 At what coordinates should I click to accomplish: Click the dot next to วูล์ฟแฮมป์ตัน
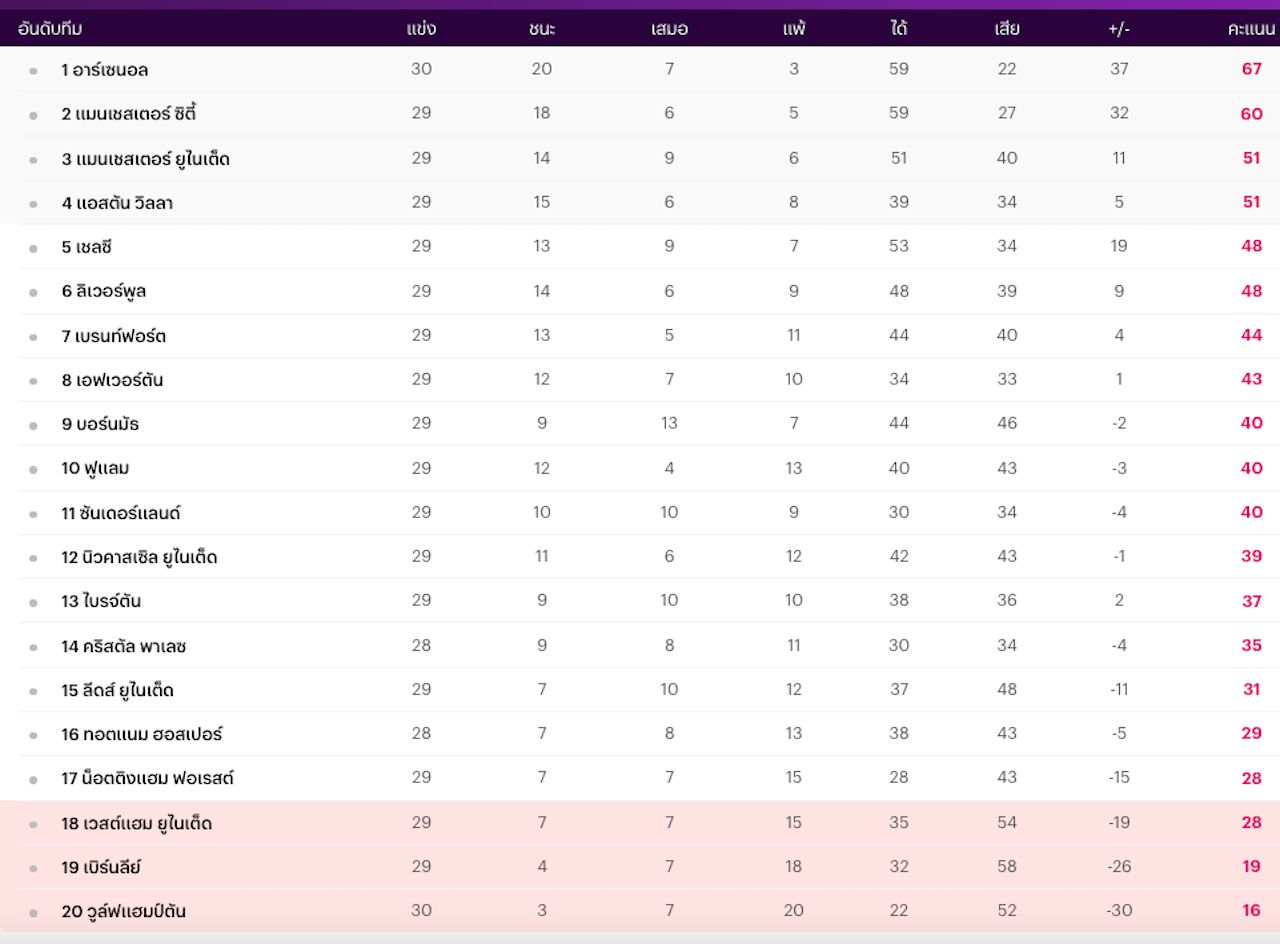tap(33, 912)
